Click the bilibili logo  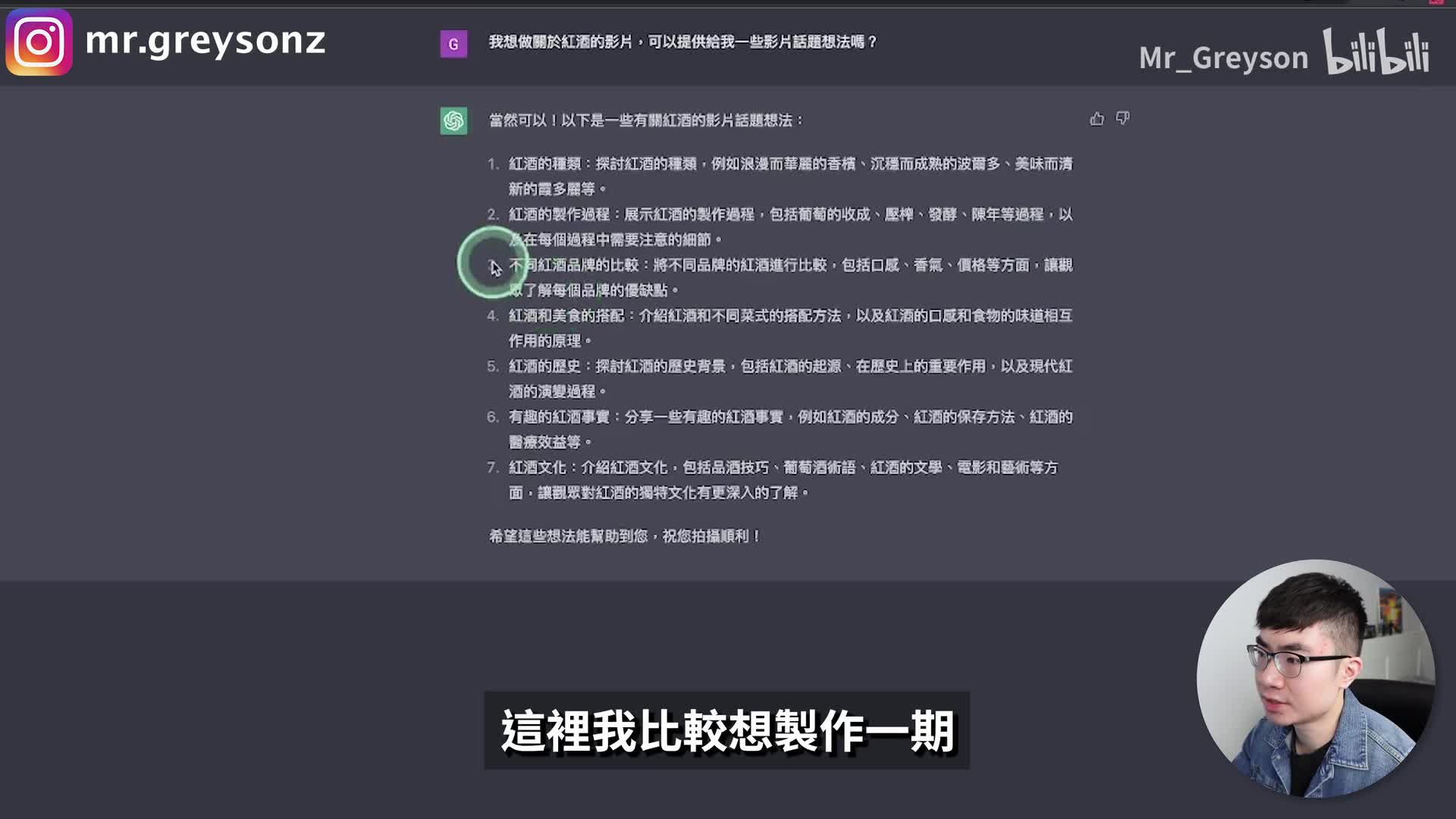(1376, 52)
